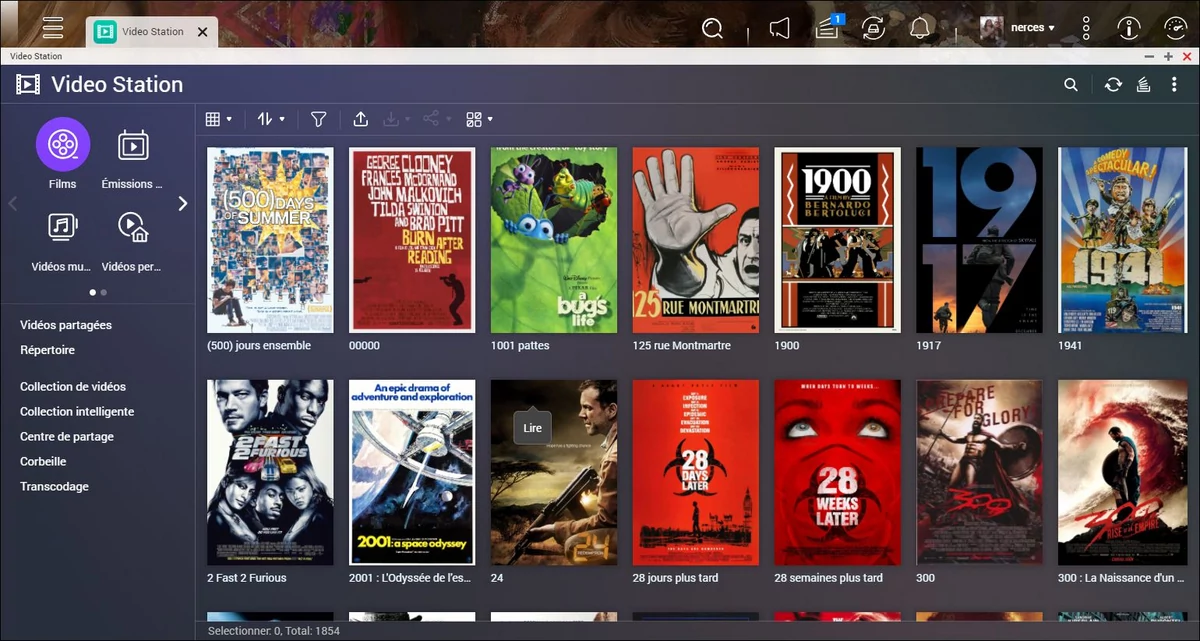Open the resource monitor gauge icon
Image resolution: width=1200 pixels, height=641 pixels.
pyautogui.click(x=1176, y=28)
